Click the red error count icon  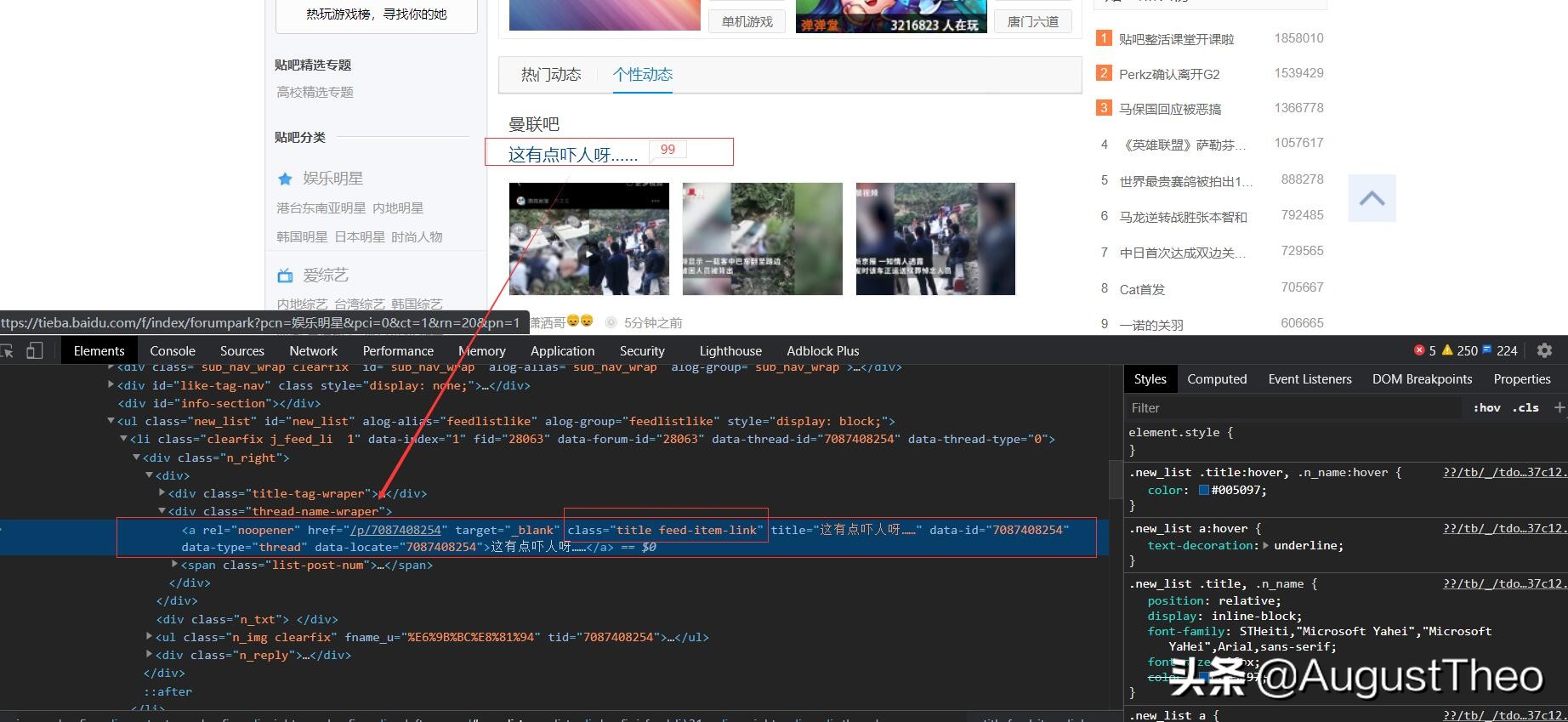(x=1419, y=350)
